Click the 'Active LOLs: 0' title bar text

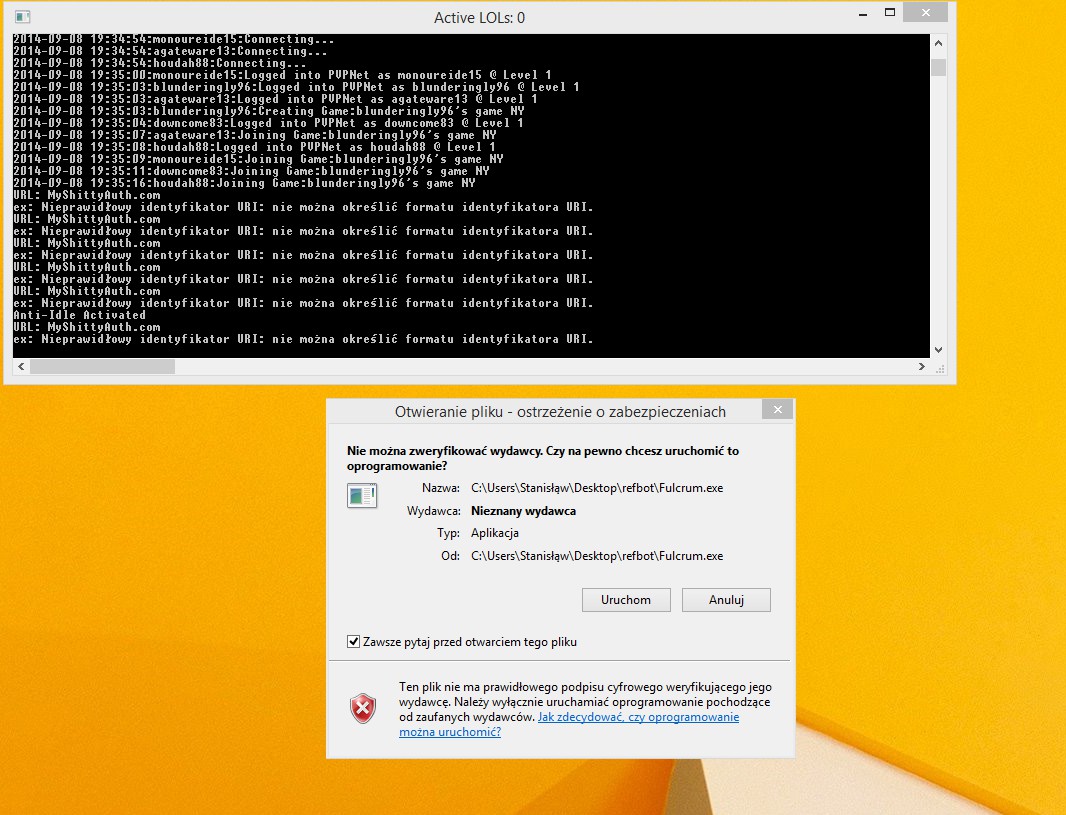(x=479, y=18)
